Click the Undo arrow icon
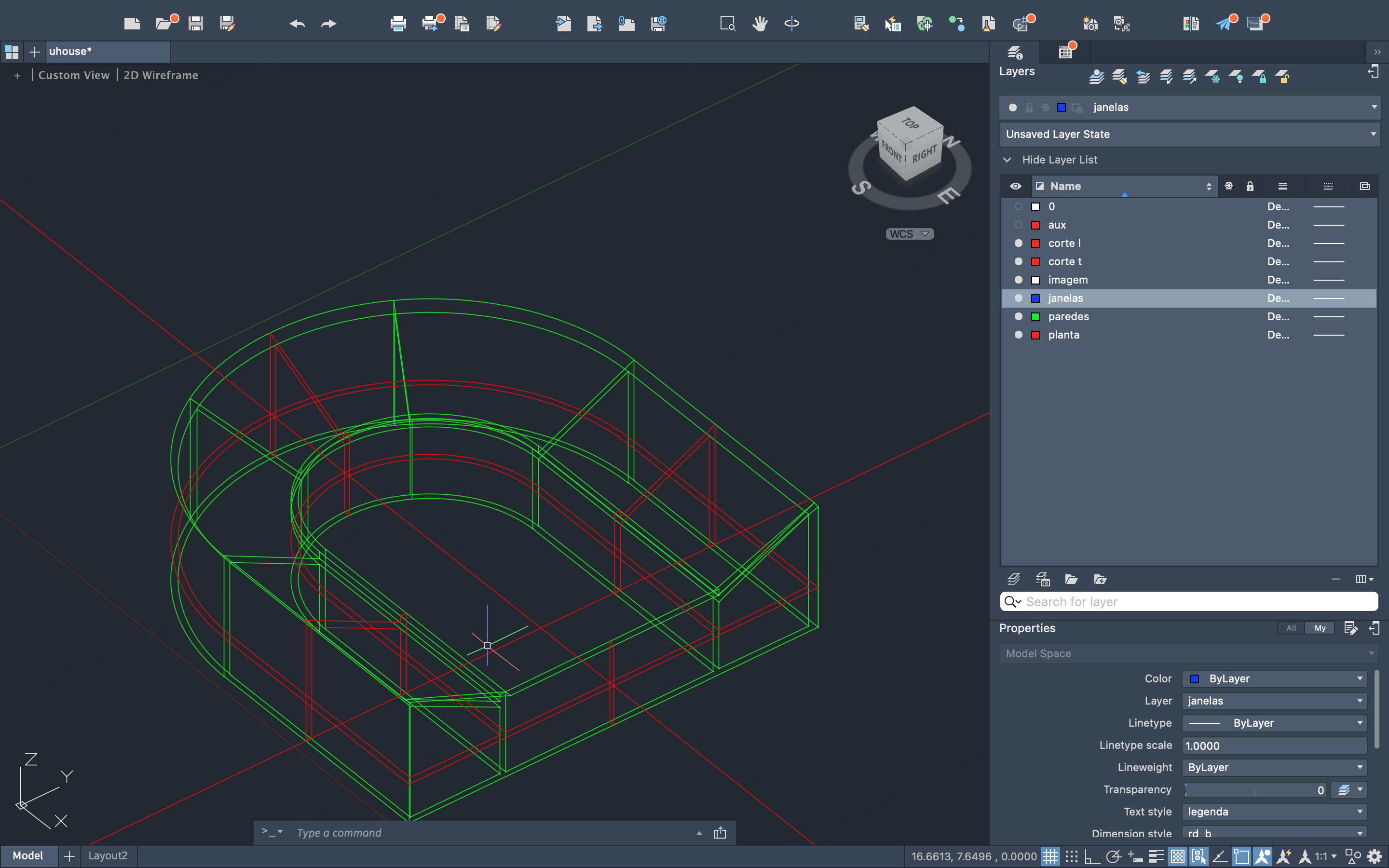The height and width of the screenshot is (868, 1389). (297, 24)
